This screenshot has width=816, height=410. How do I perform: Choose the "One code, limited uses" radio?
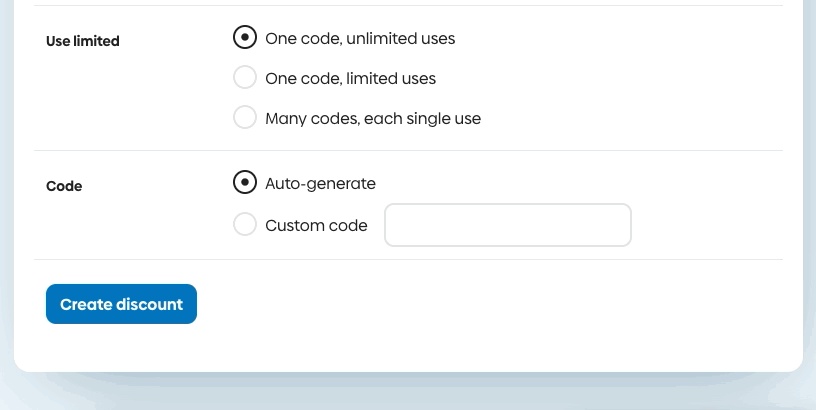[245, 78]
